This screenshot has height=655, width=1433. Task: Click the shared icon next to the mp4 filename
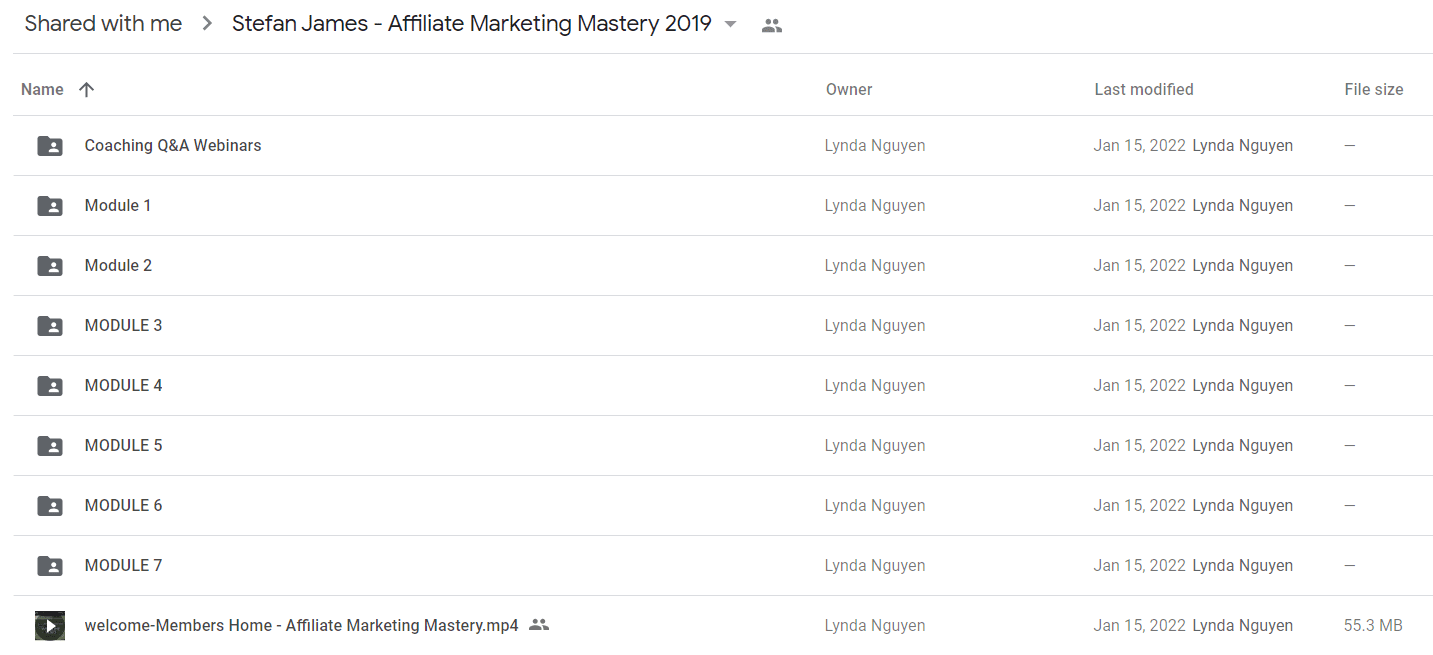coord(539,625)
